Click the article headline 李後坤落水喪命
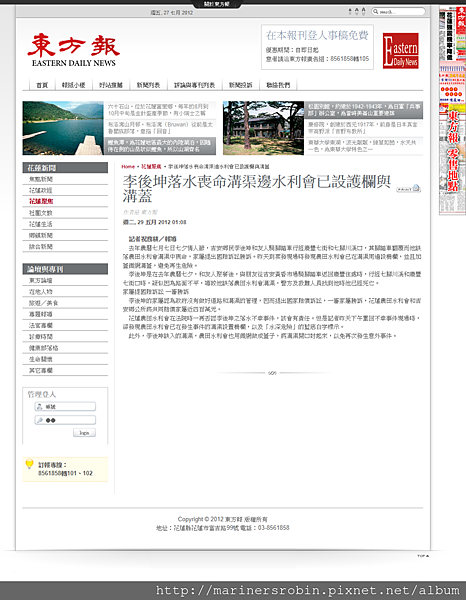 pos(257,189)
